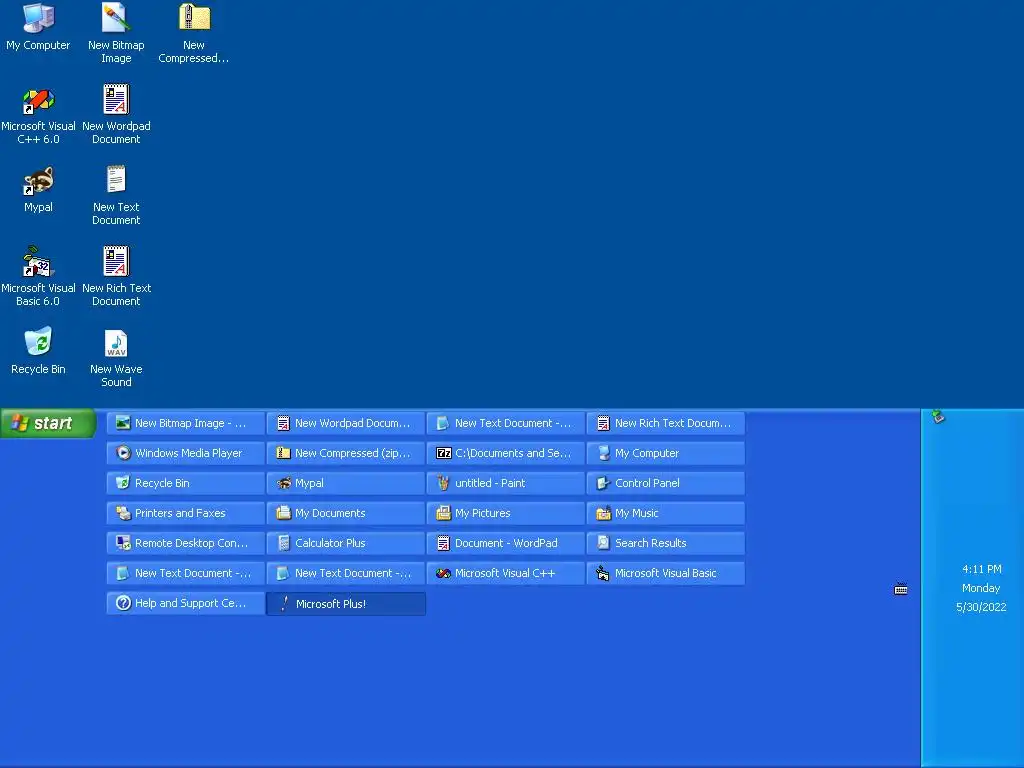Activate New Text Document task left of Help and Support

click(x=185, y=573)
